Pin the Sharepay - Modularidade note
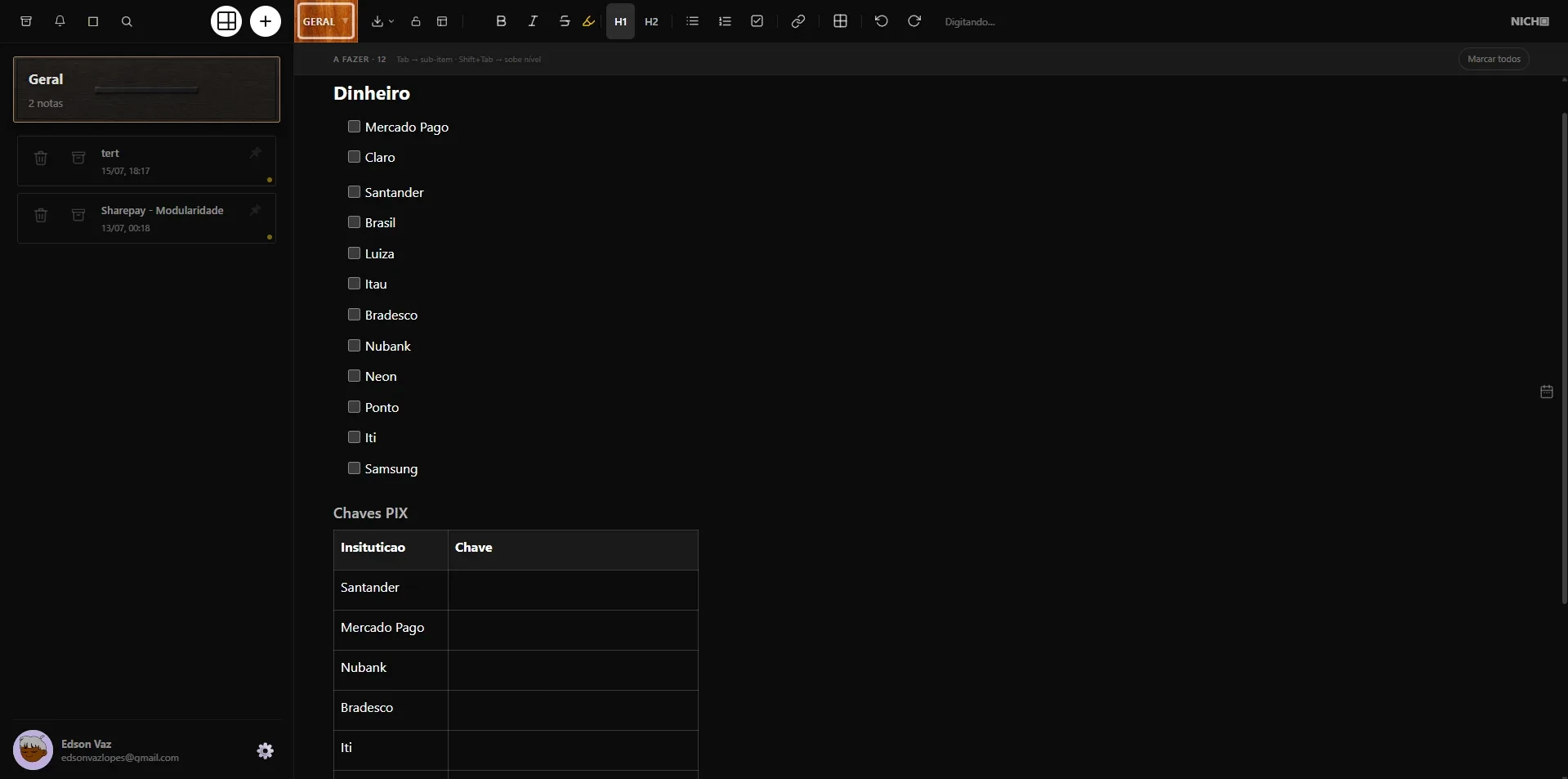This screenshot has width=1568, height=779. 255,210
